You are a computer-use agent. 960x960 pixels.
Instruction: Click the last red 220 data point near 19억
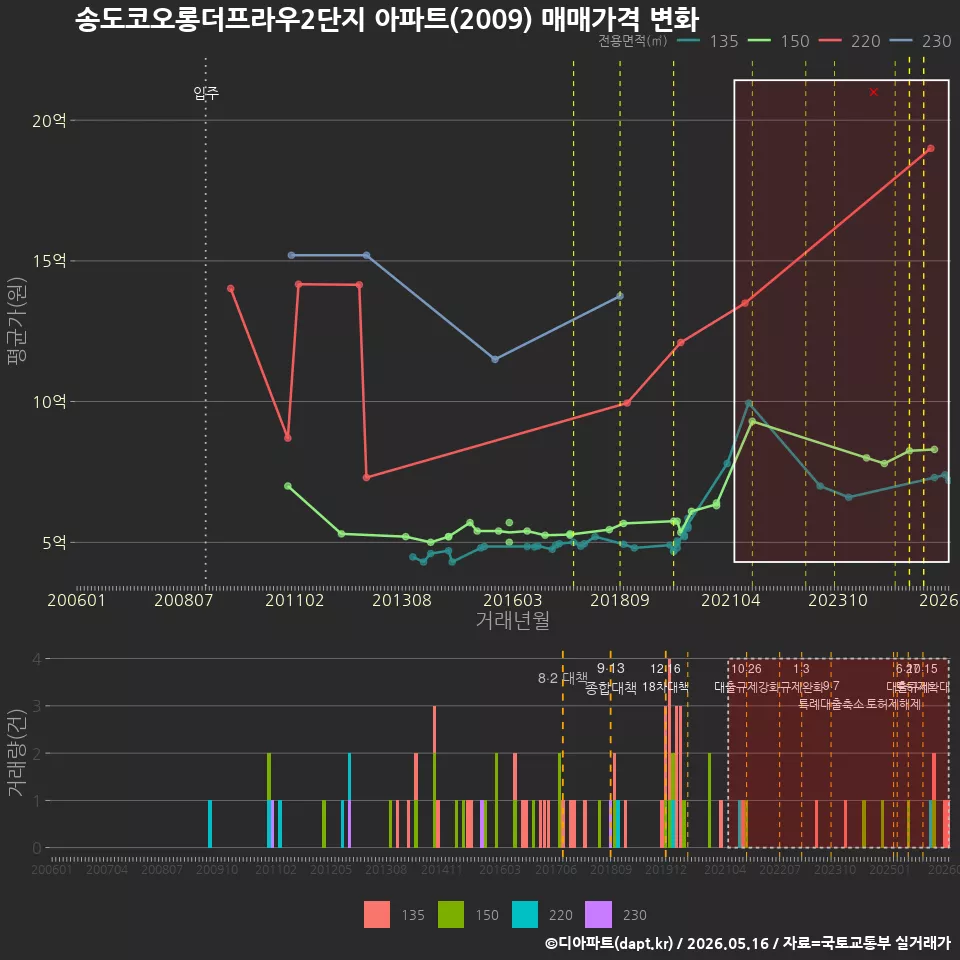931,148
